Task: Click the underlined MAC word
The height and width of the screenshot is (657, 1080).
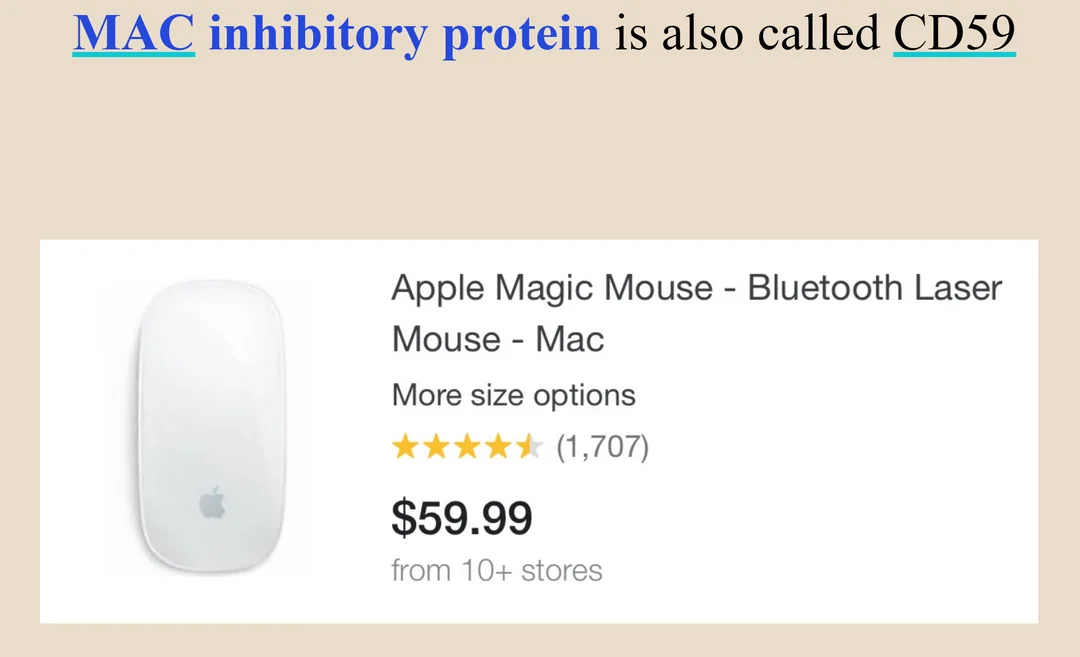Action: coord(134,32)
